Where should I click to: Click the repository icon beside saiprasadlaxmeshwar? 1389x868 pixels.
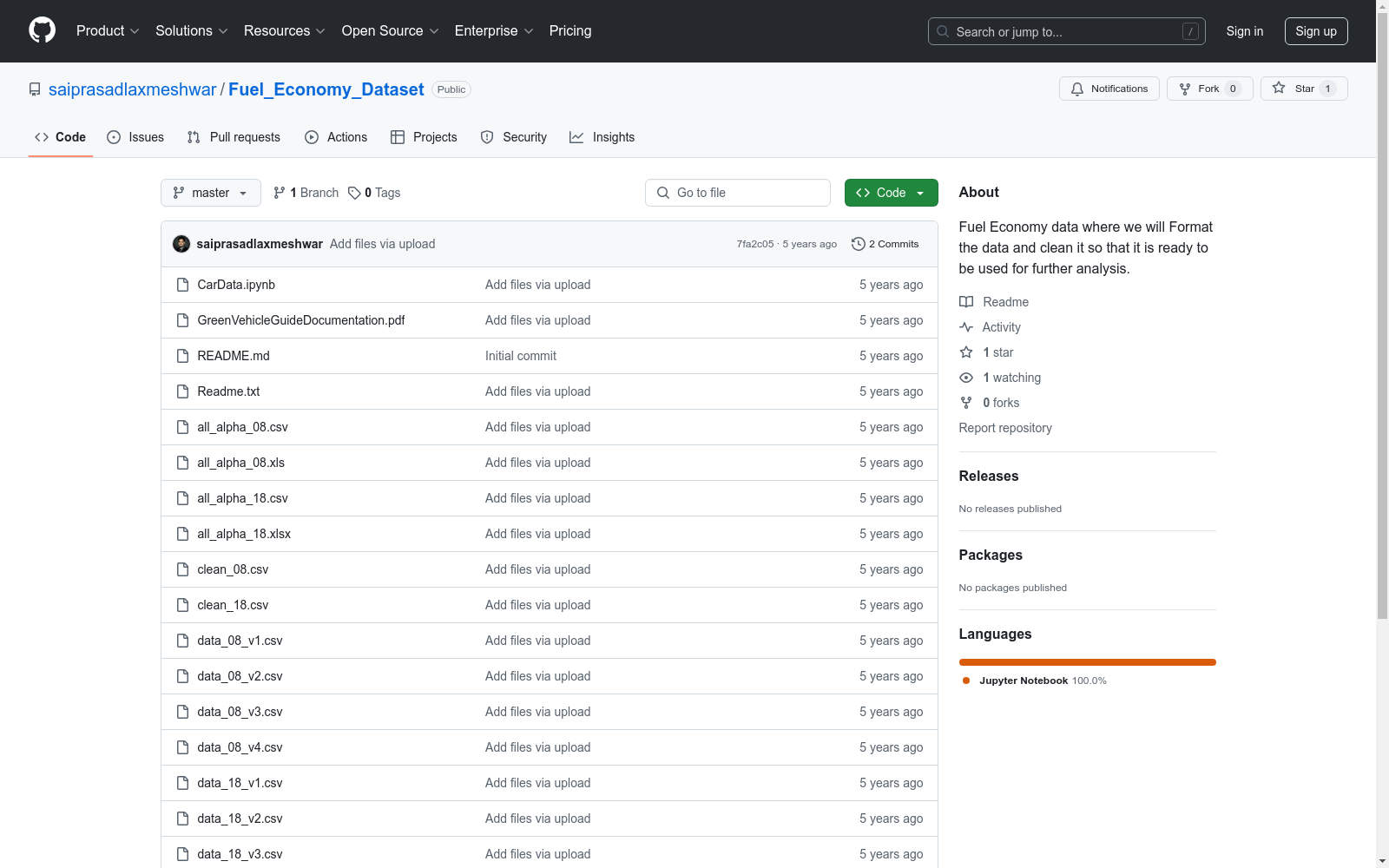click(x=35, y=89)
